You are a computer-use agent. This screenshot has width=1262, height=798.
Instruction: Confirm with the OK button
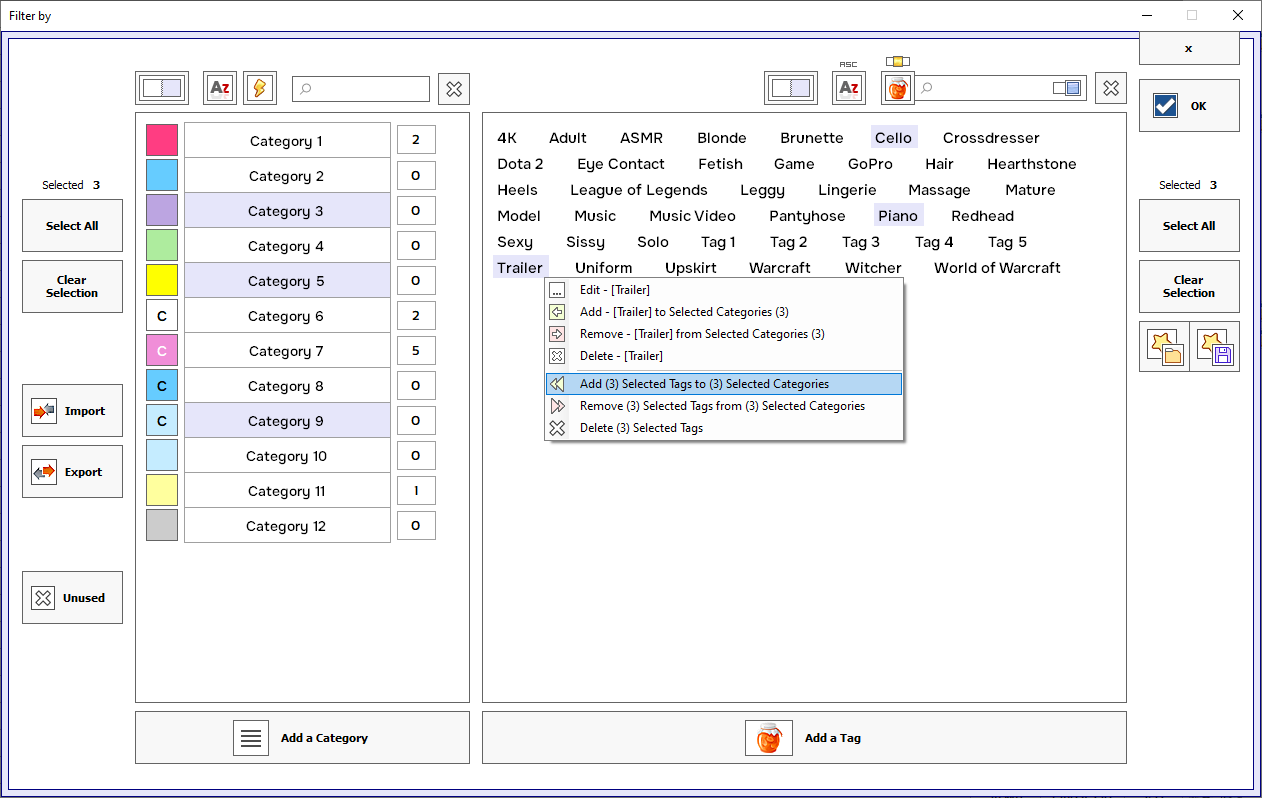pos(1189,106)
